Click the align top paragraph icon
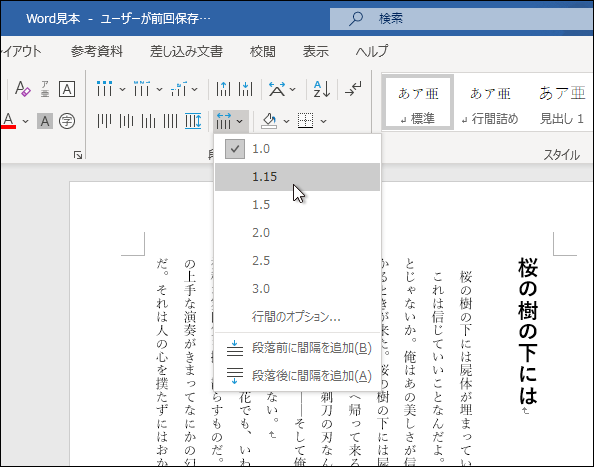Screen dimensions: 594x467 tap(104, 121)
